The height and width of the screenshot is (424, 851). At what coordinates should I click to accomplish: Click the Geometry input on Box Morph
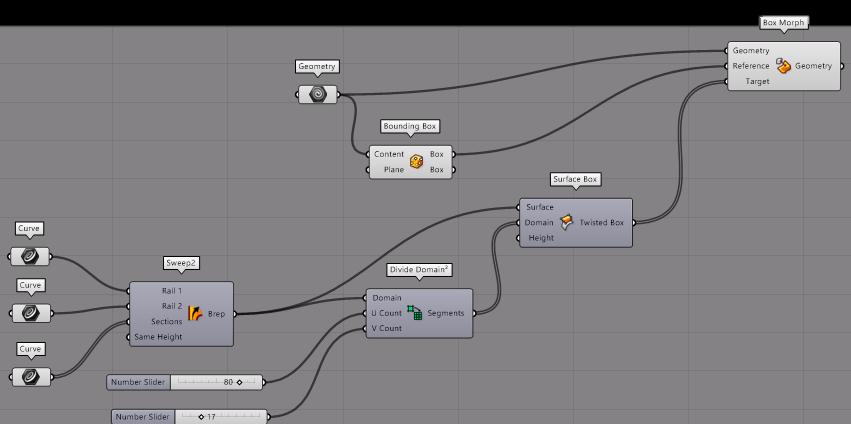pyautogui.click(x=751, y=50)
